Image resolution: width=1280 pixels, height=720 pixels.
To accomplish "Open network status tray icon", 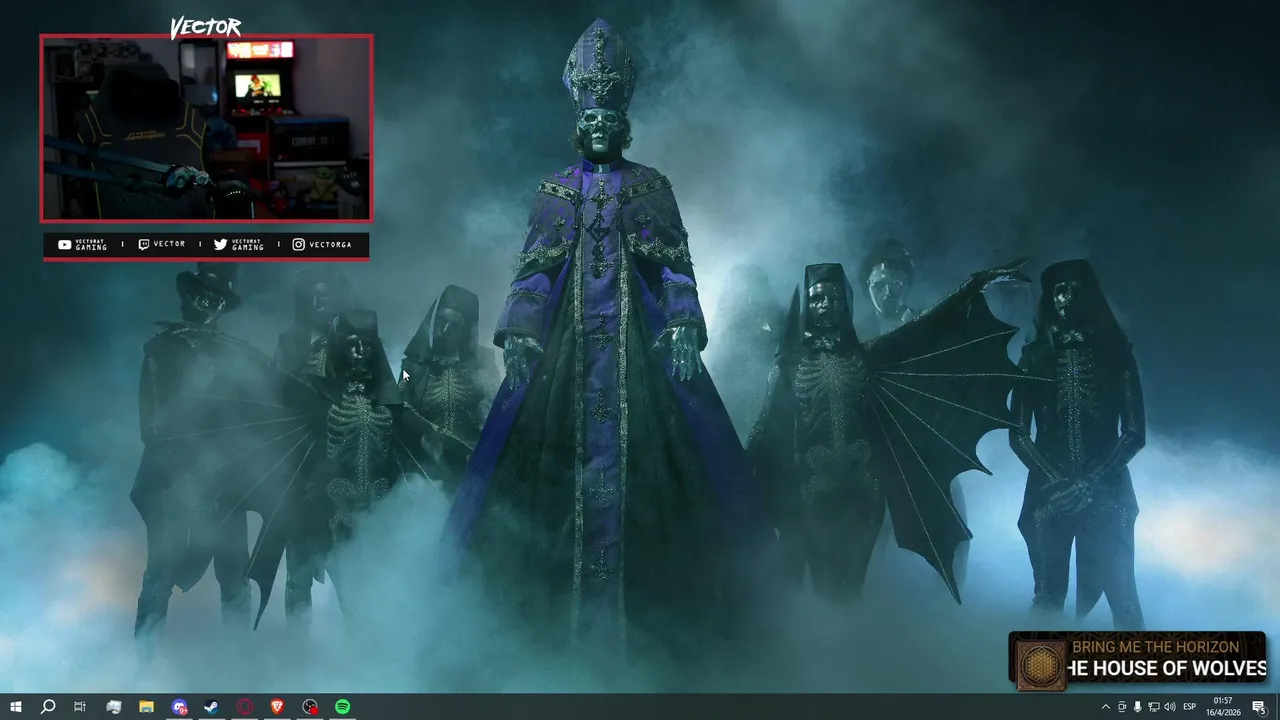I will [1153, 707].
